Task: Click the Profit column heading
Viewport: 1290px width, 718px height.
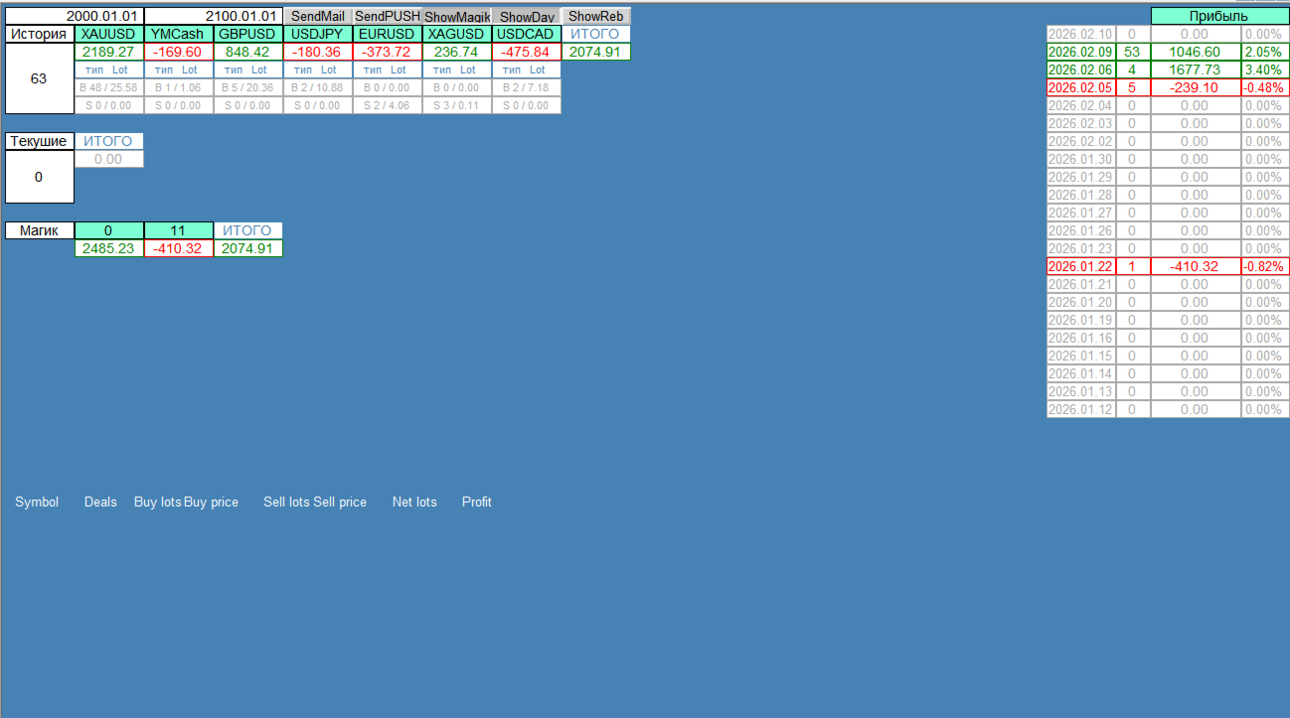Action: click(x=477, y=502)
